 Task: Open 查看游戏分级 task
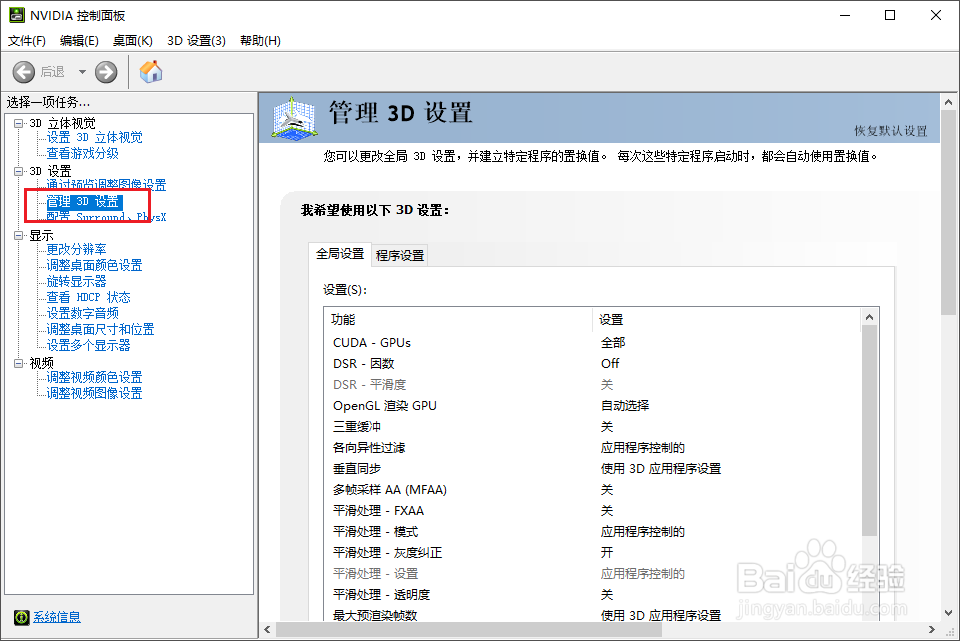click(x=83, y=153)
